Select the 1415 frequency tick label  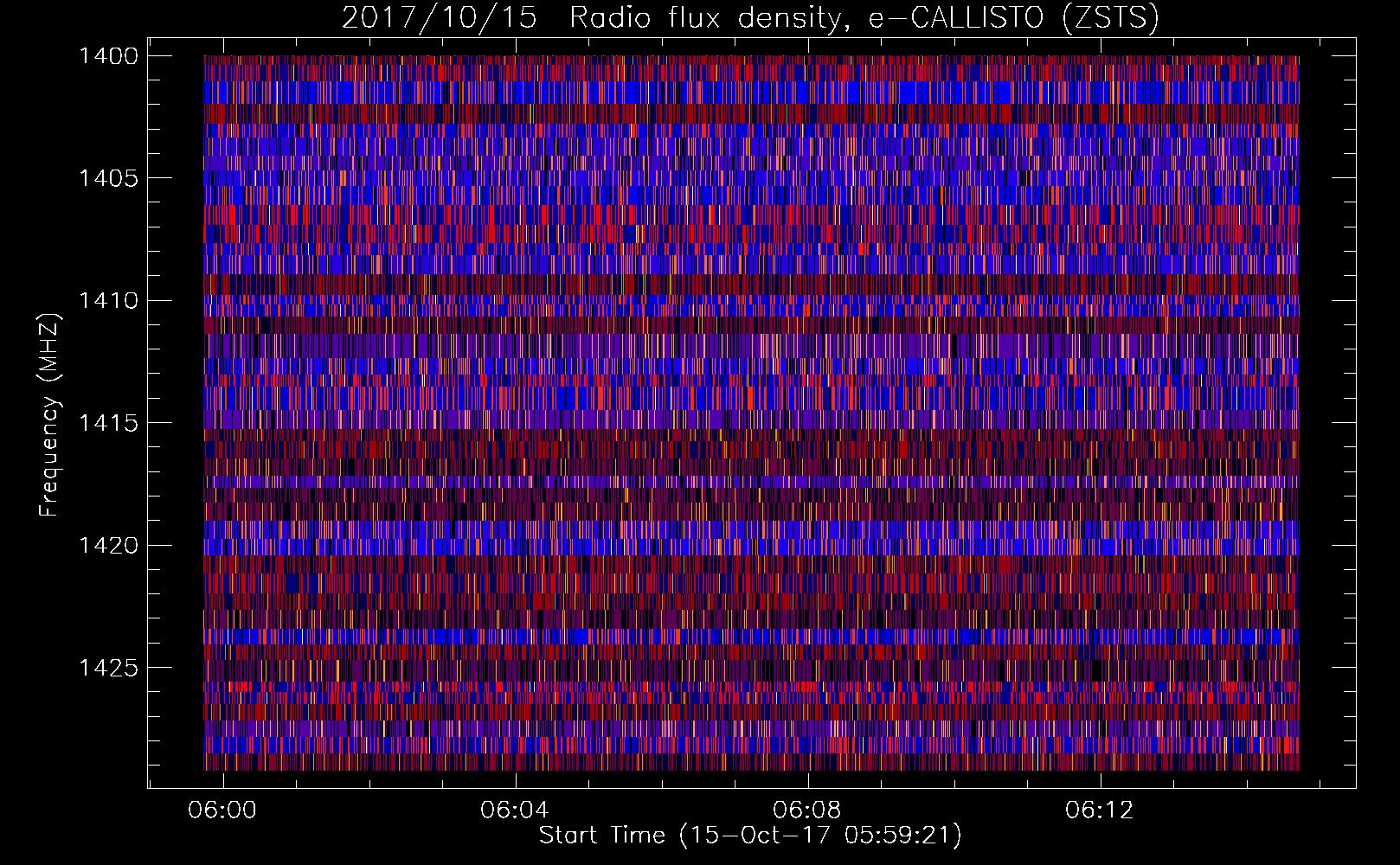click(x=108, y=423)
